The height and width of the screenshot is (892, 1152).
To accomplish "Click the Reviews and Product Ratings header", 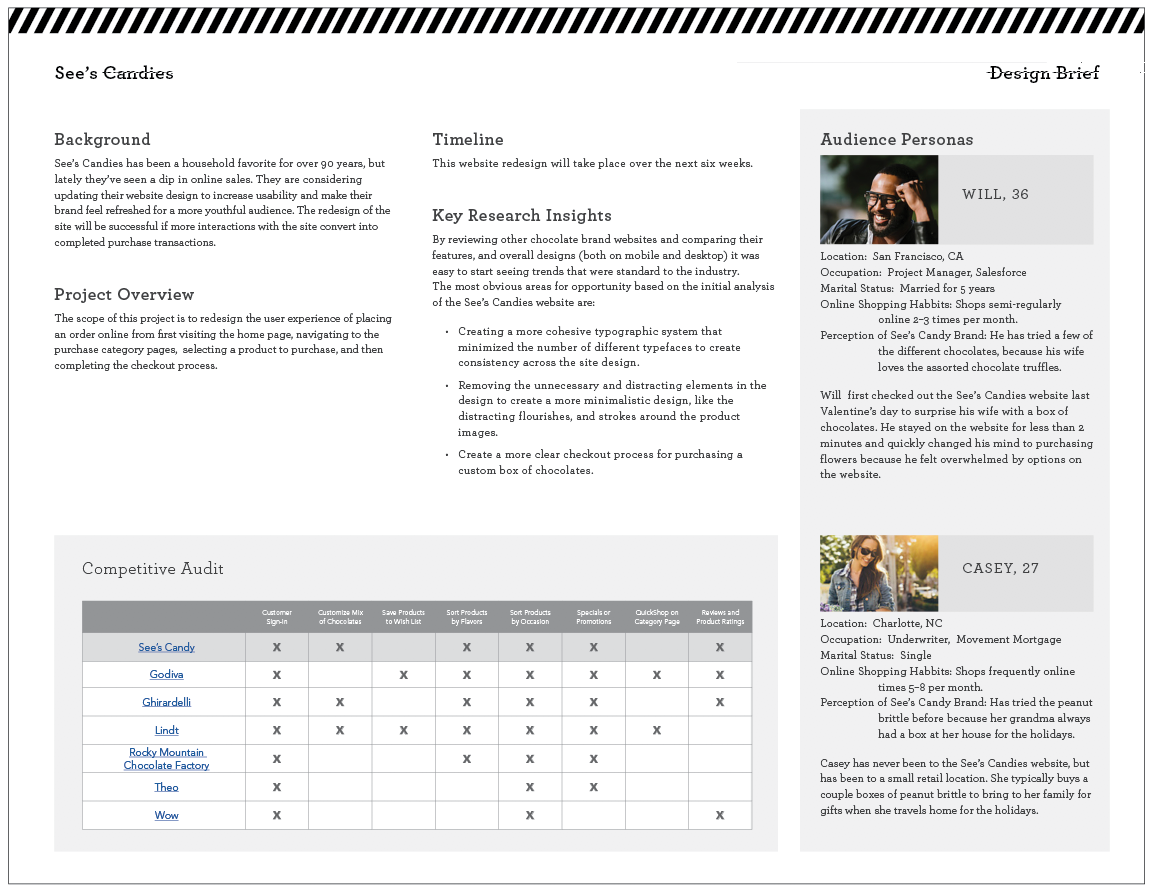I will pyautogui.click(x=720, y=617).
